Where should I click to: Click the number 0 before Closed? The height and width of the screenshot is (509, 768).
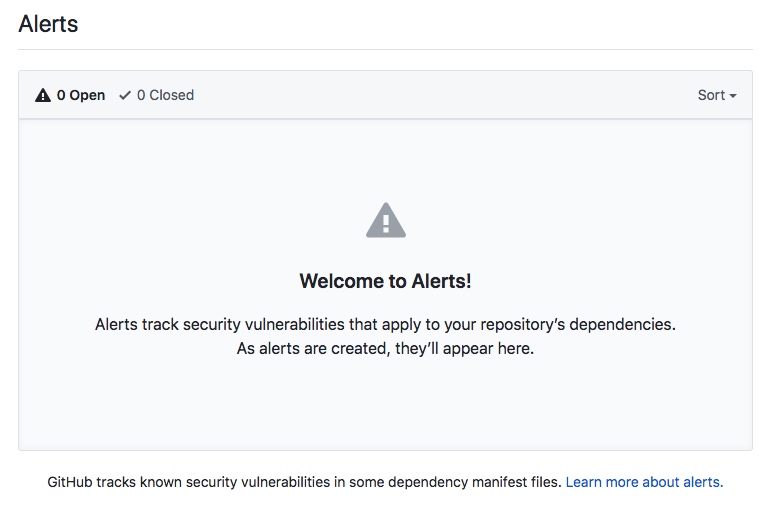(x=141, y=95)
